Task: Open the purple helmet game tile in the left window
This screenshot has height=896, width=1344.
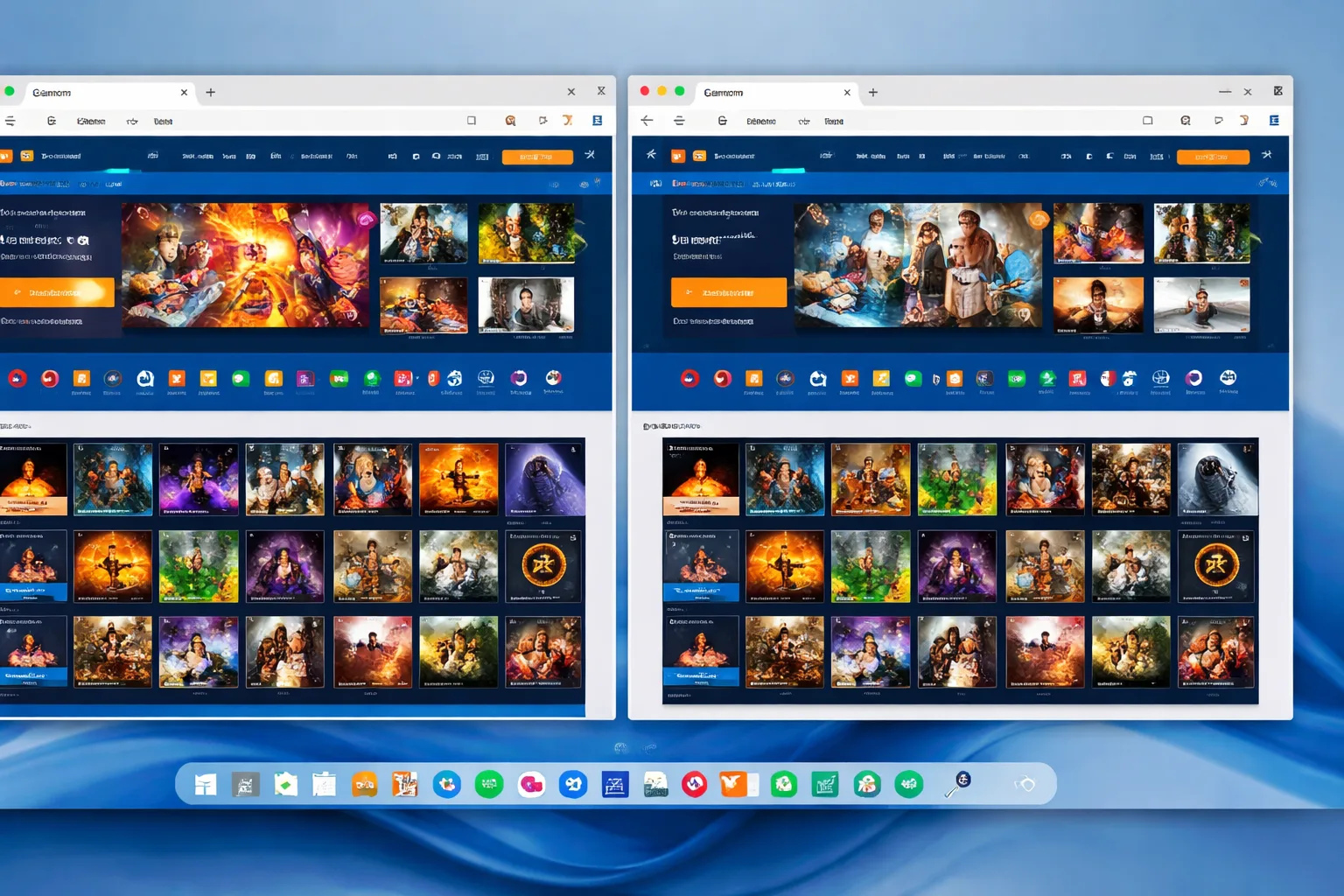Action: [x=544, y=479]
